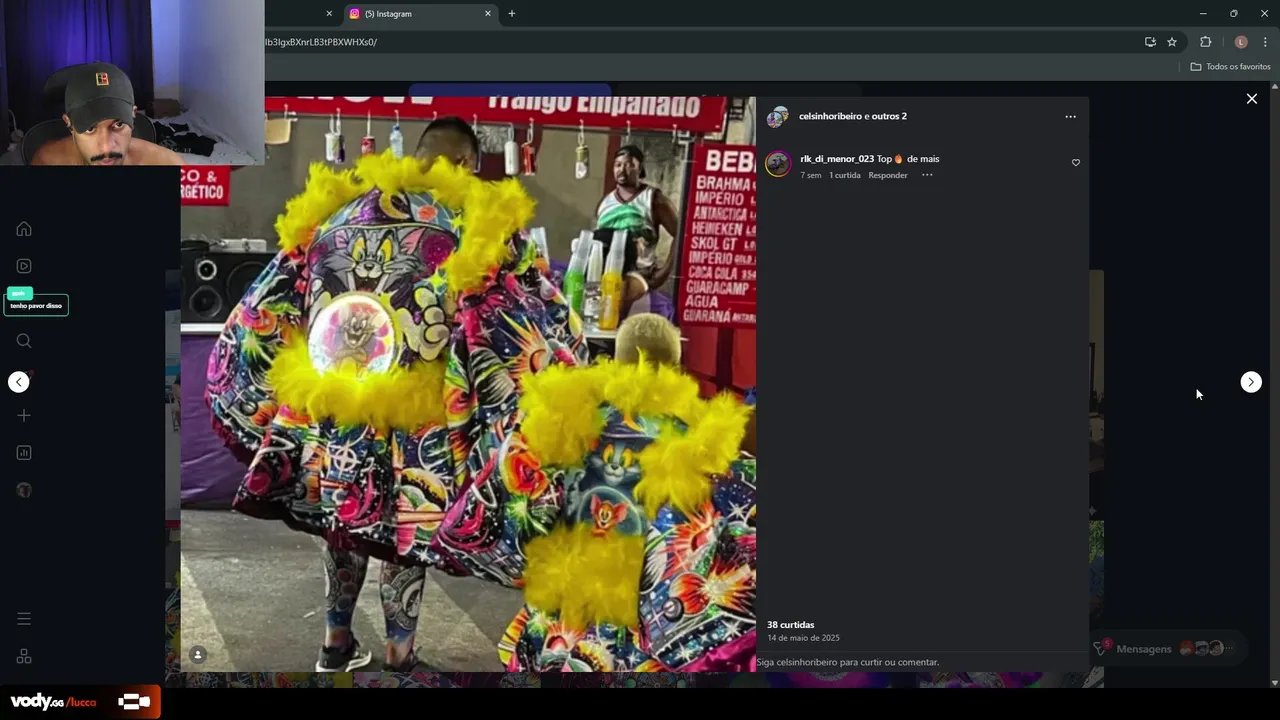The height and width of the screenshot is (720, 1280).
Task: Open 'Todos os favoritos' bookmarks folder
Action: 1230,67
